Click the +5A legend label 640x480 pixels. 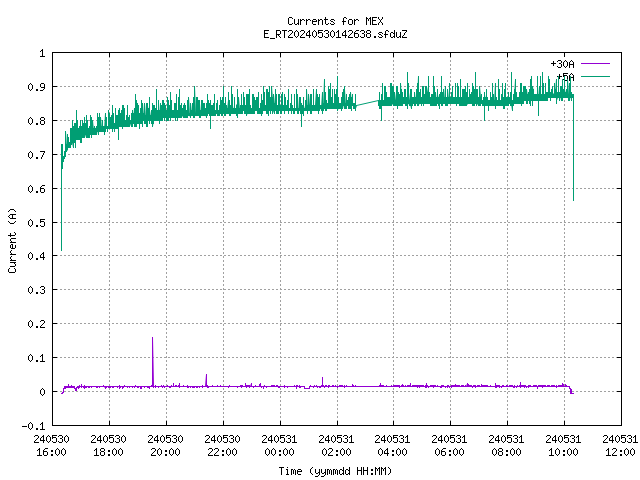565,77
